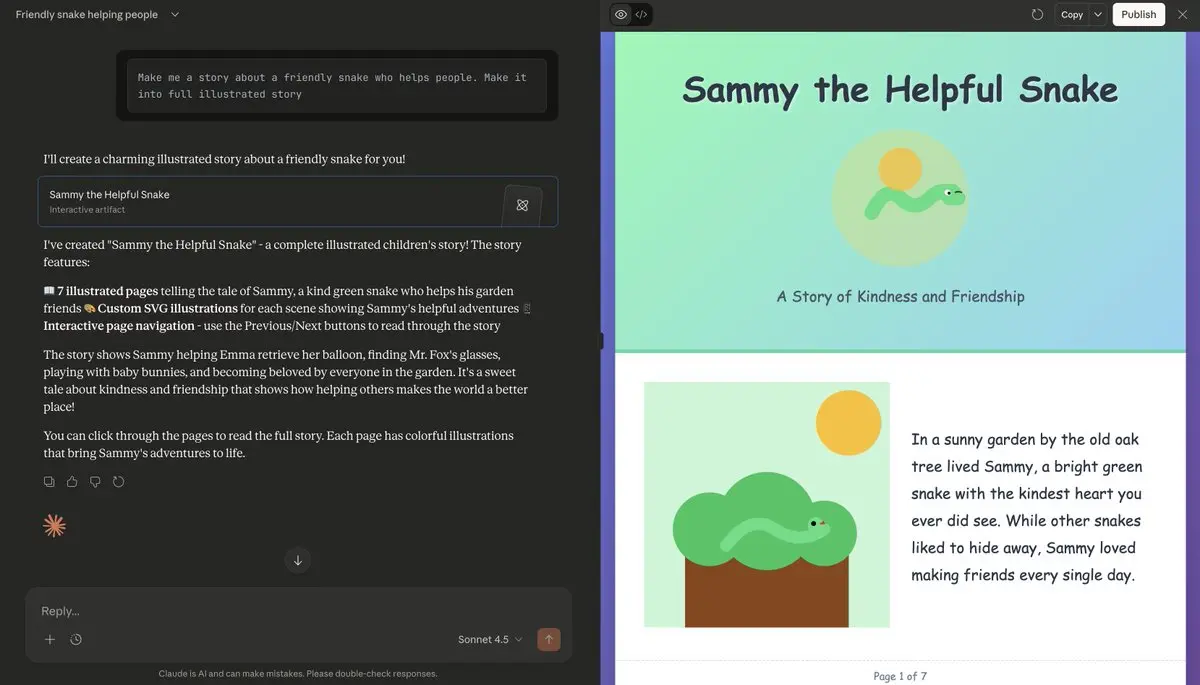Send the message with the arrow button
This screenshot has width=1200, height=685.
pos(549,639)
